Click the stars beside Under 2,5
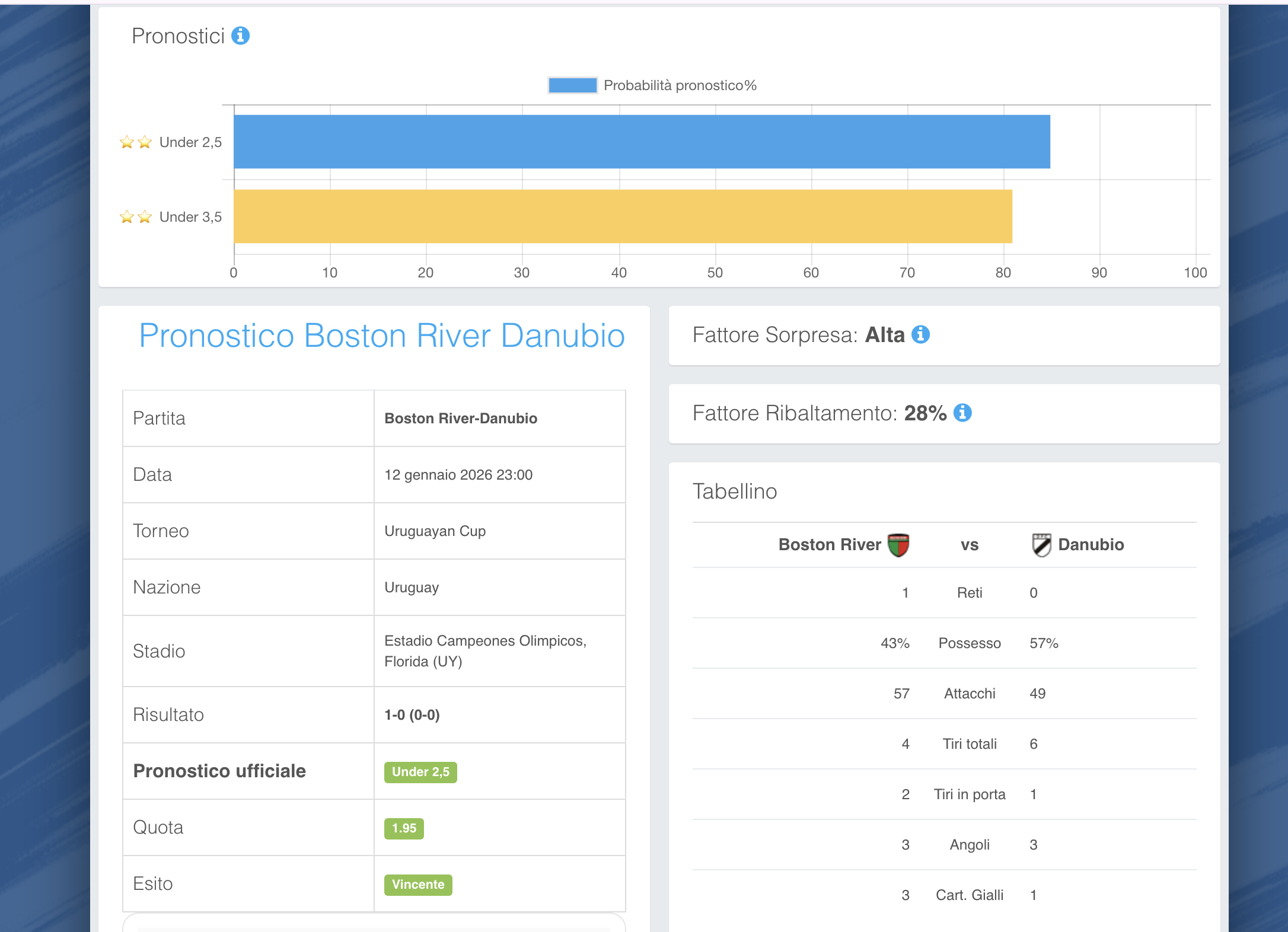The width and height of the screenshot is (1288, 932). [x=136, y=142]
